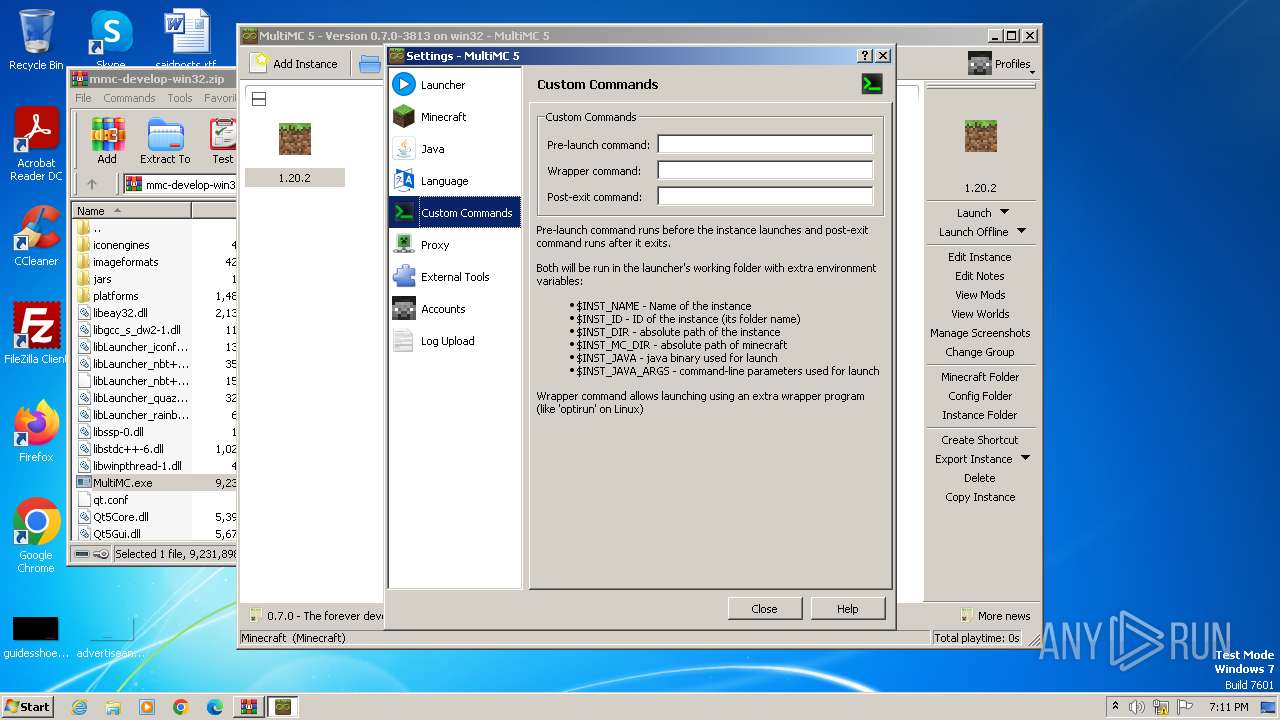Image resolution: width=1280 pixels, height=720 pixels.
Task: Open Recycle Bin desktop icon
Action: pyautogui.click(x=36, y=40)
